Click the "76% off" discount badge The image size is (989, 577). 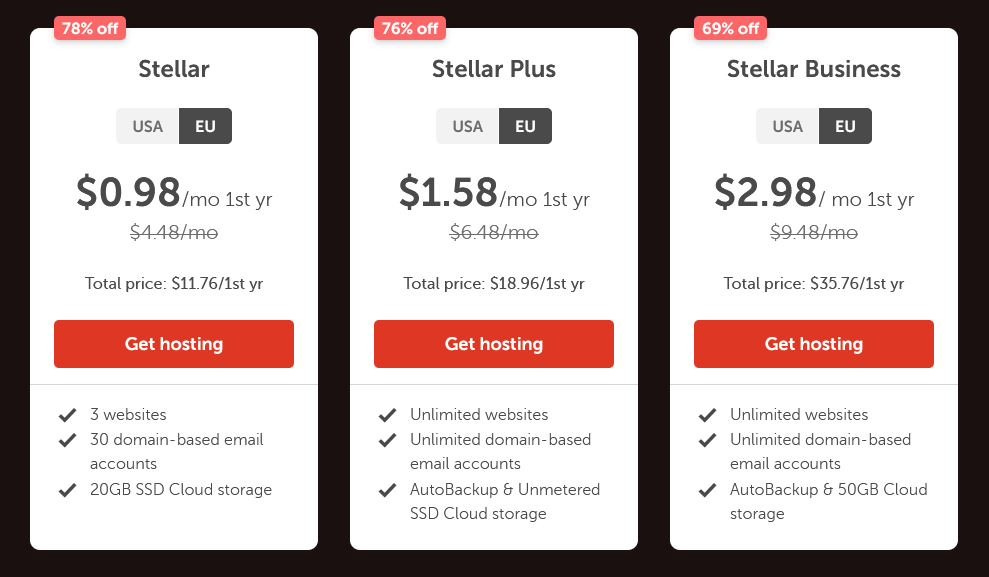[410, 28]
